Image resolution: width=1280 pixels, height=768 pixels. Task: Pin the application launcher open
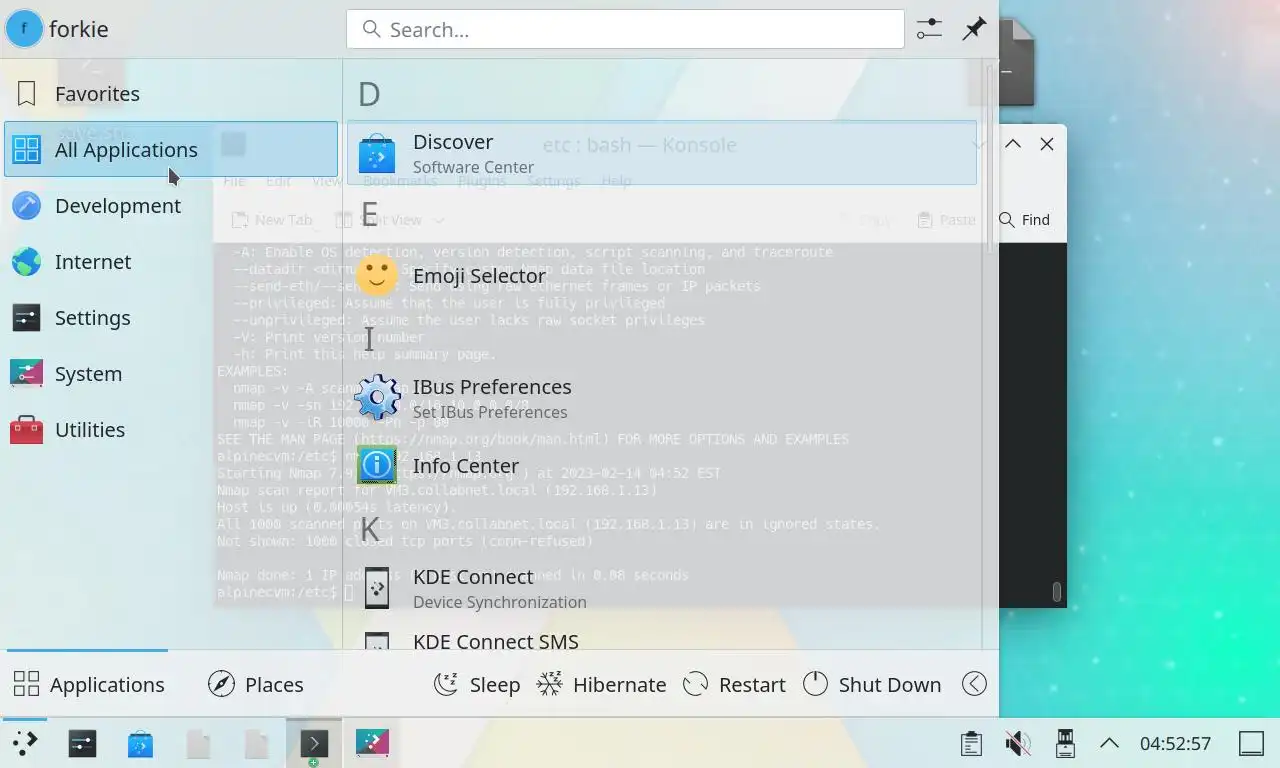tap(974, 29)
